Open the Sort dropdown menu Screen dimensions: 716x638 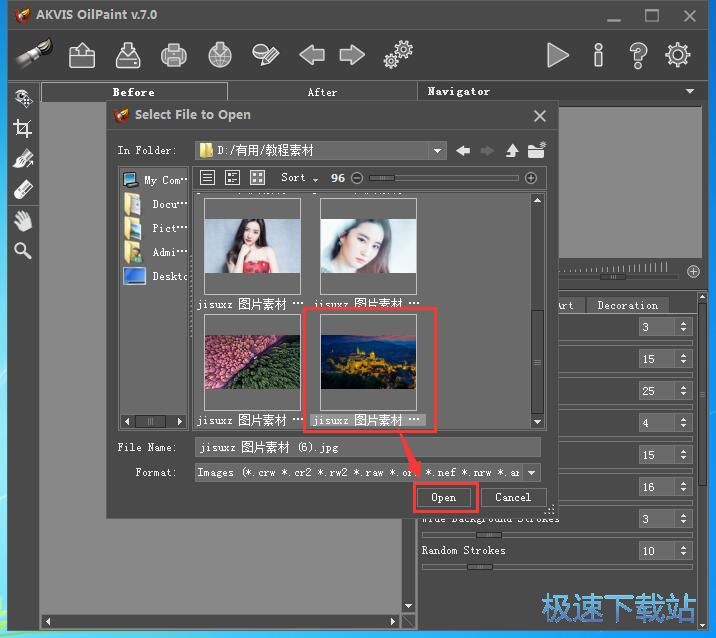[299, 178]
